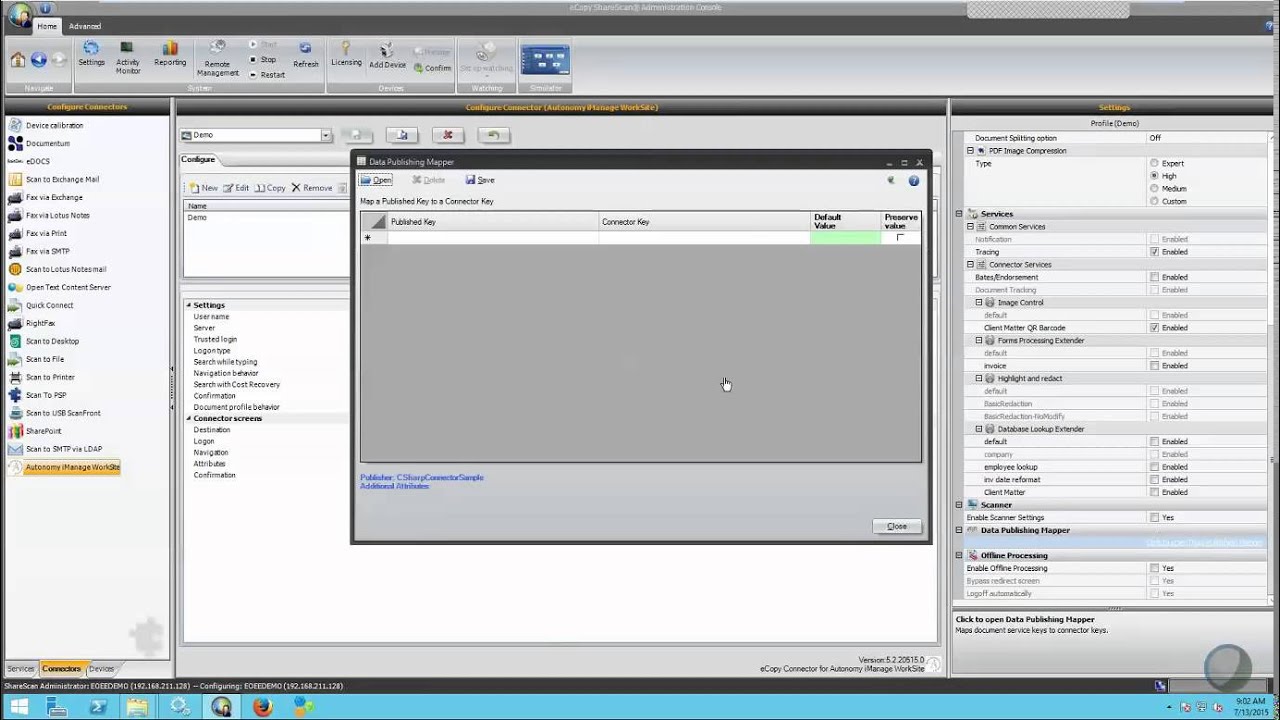Select the Configure tab
Screen dimensions: 1280x720
198,159
